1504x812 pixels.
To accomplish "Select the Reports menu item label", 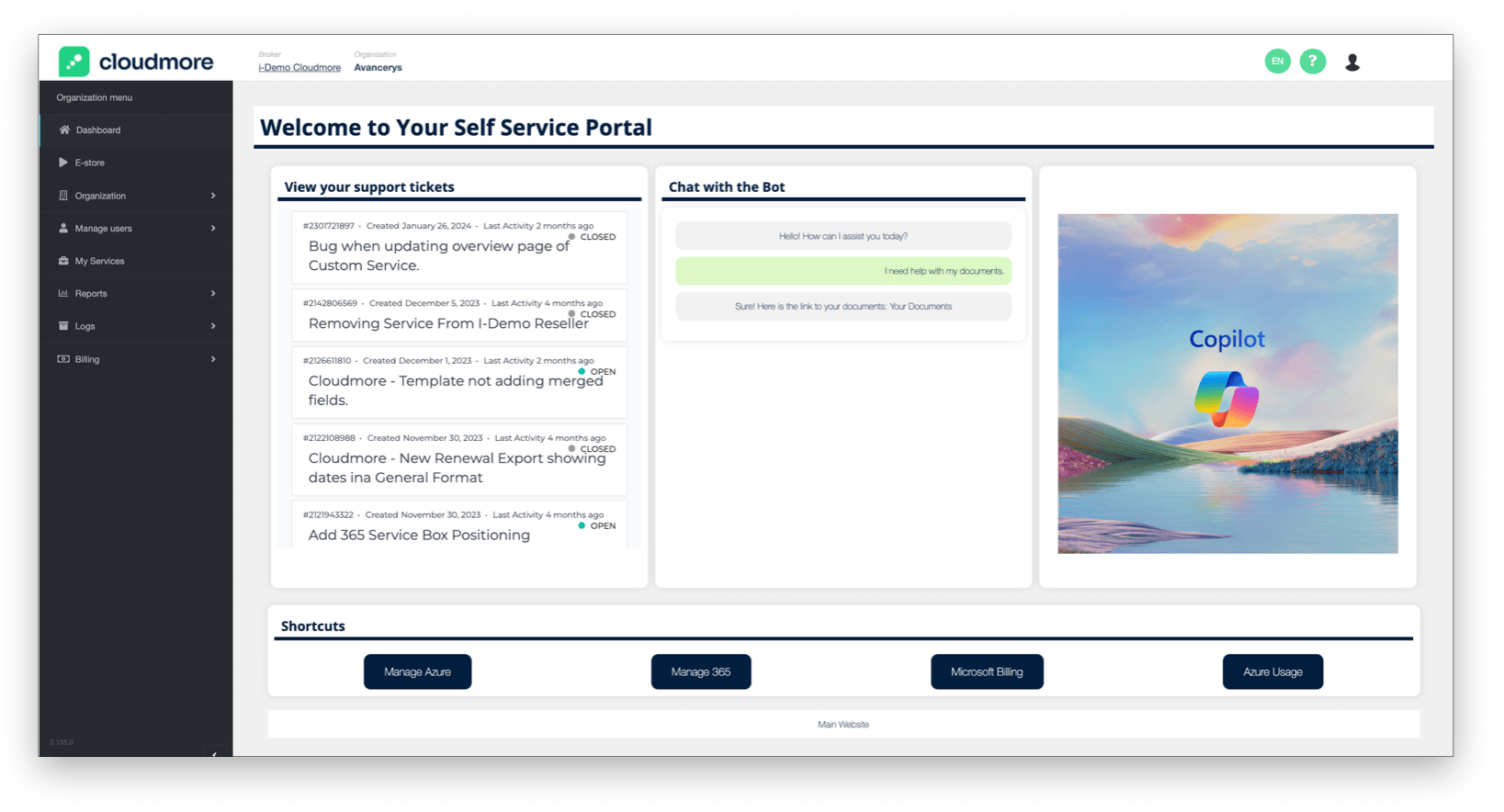I will [x=91, y=294].
